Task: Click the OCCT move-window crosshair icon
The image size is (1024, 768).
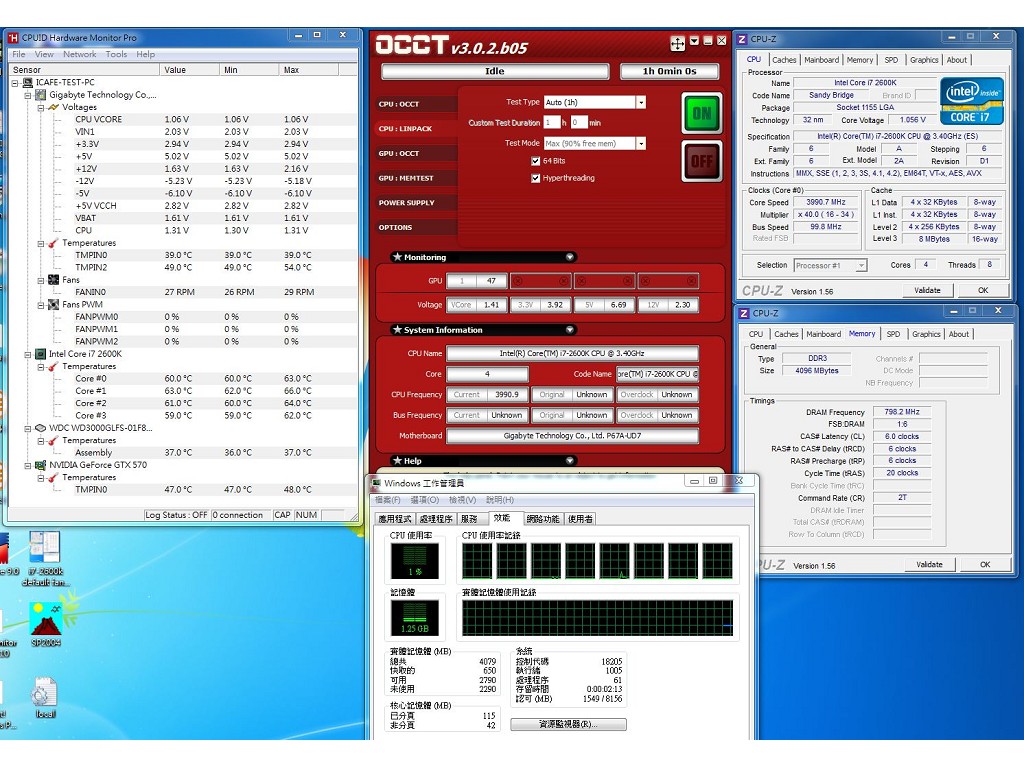Action: click(677, 43)
